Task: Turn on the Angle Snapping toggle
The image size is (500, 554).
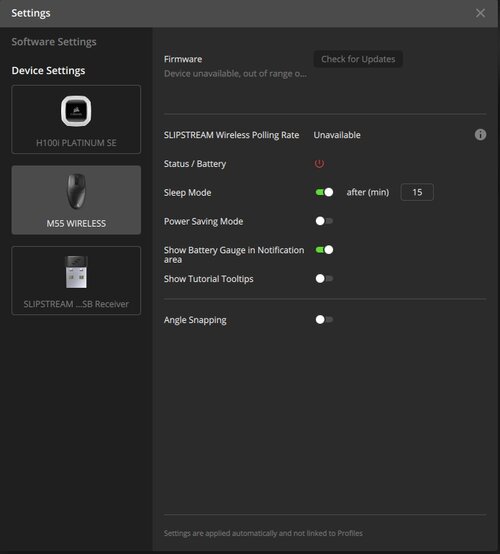Action: pos(324,320)
